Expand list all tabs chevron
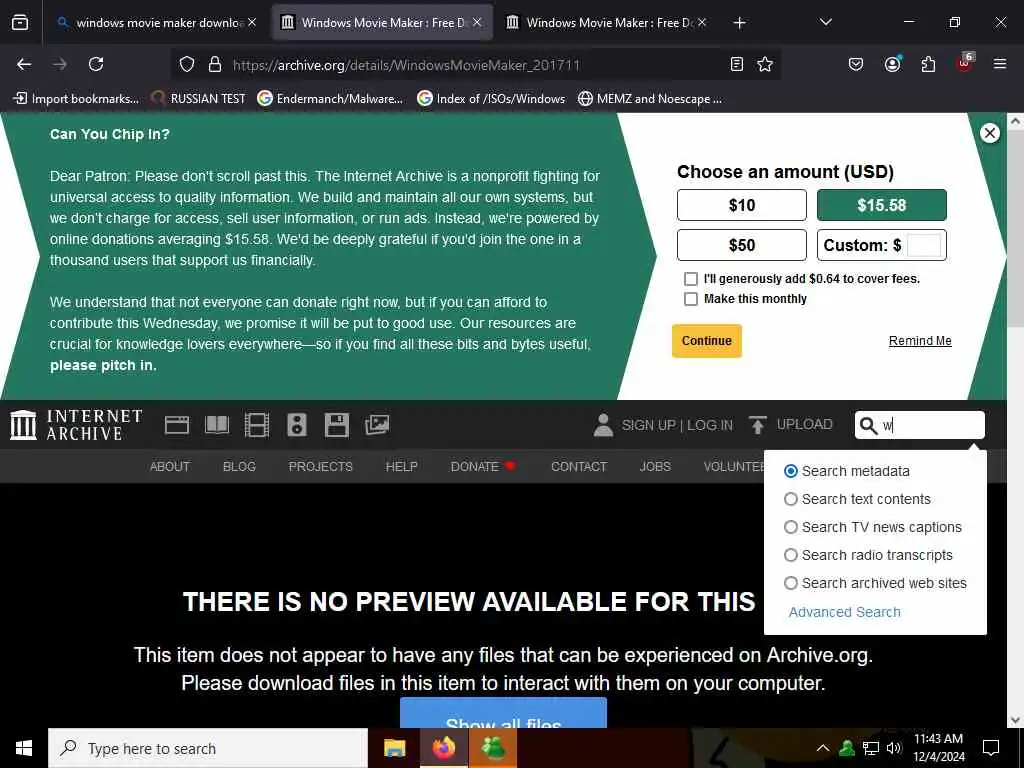Viewport: 1024px width, 768px height. (825, 22)
